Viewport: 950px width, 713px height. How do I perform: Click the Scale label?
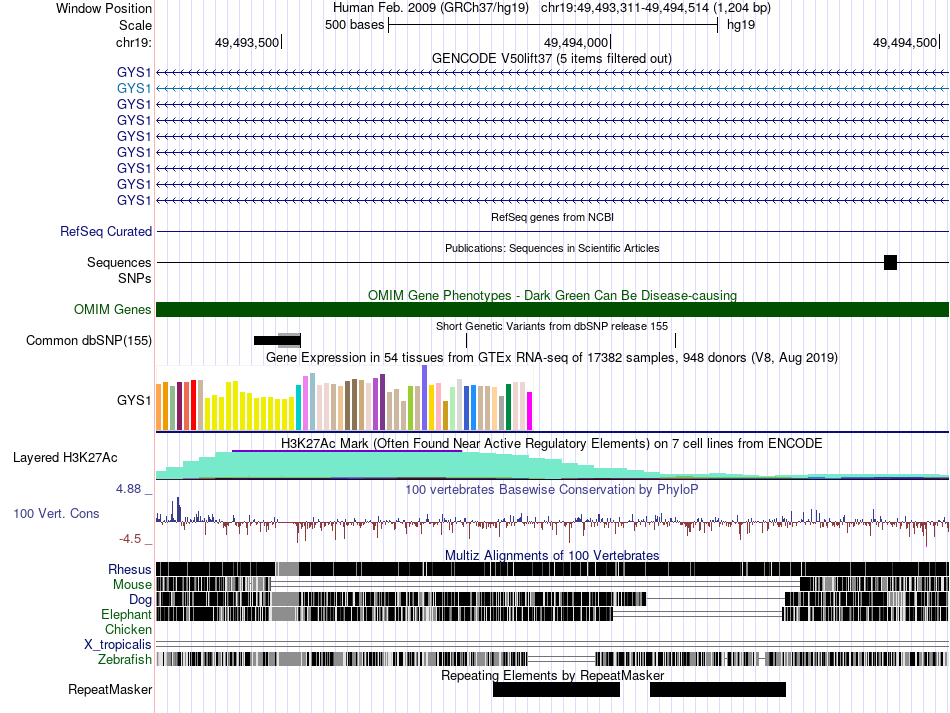click(135, 25)
